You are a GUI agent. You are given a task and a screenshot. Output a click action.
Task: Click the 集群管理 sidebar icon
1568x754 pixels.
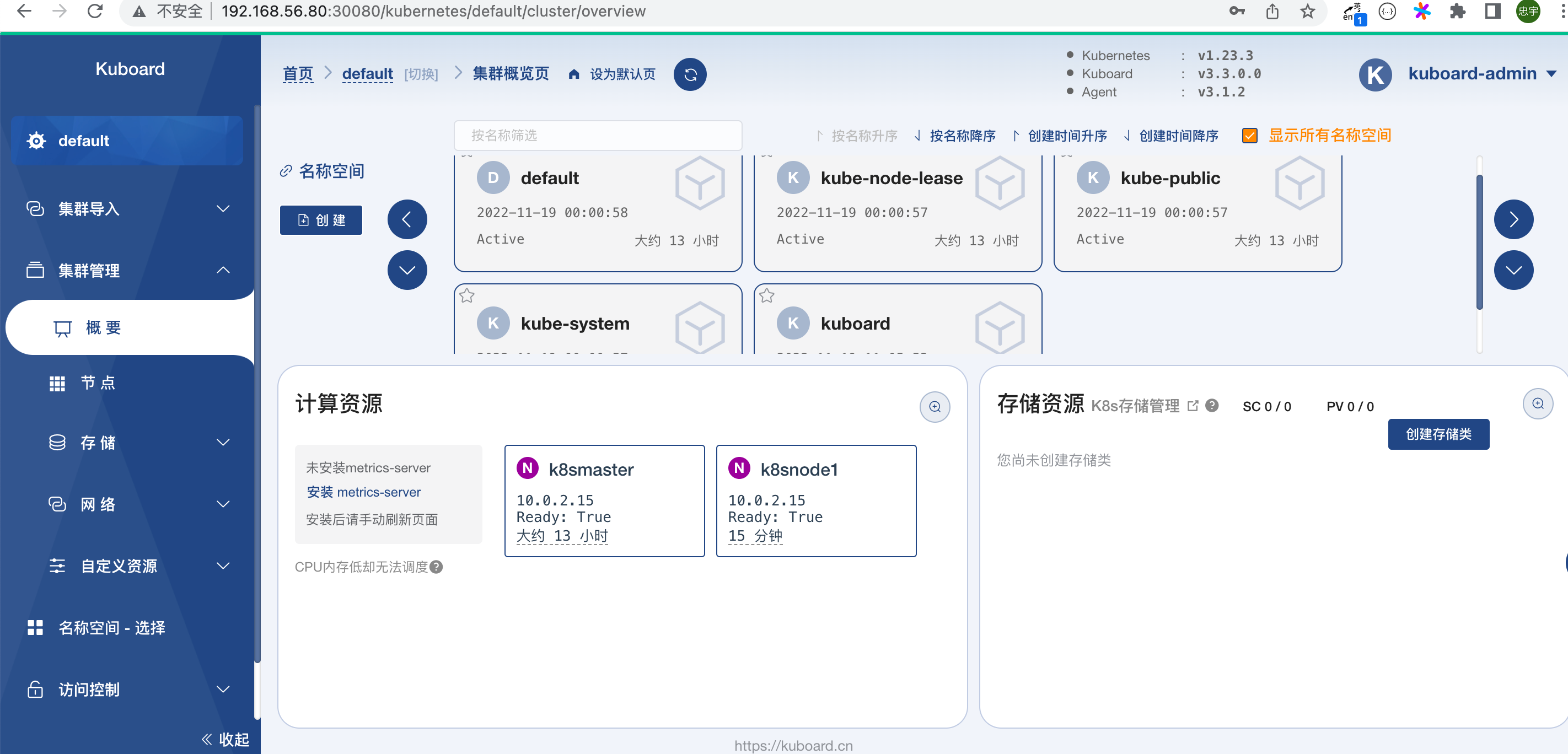point(35,270)
